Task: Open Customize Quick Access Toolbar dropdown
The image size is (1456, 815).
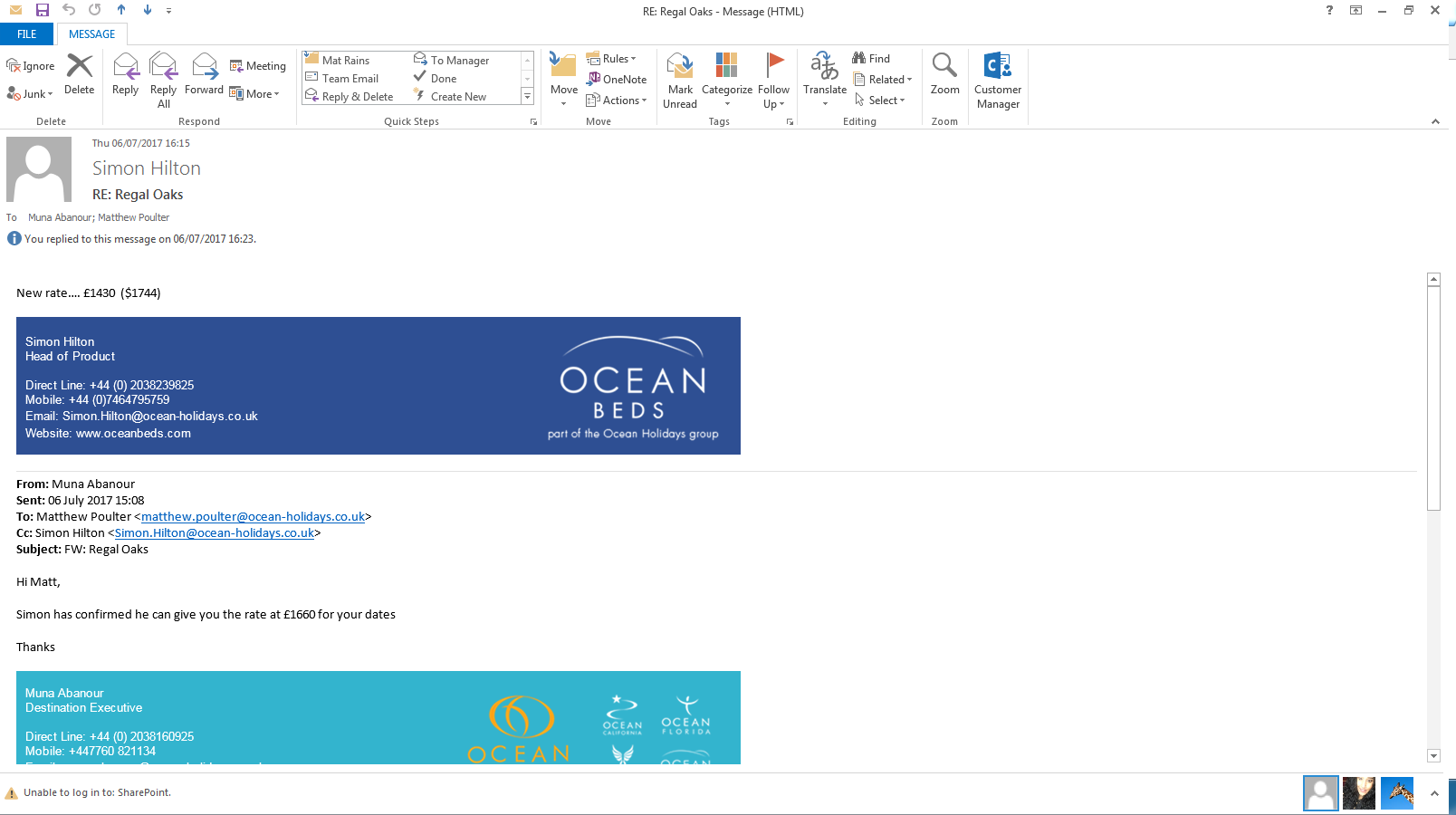Action: pos(168,11)
